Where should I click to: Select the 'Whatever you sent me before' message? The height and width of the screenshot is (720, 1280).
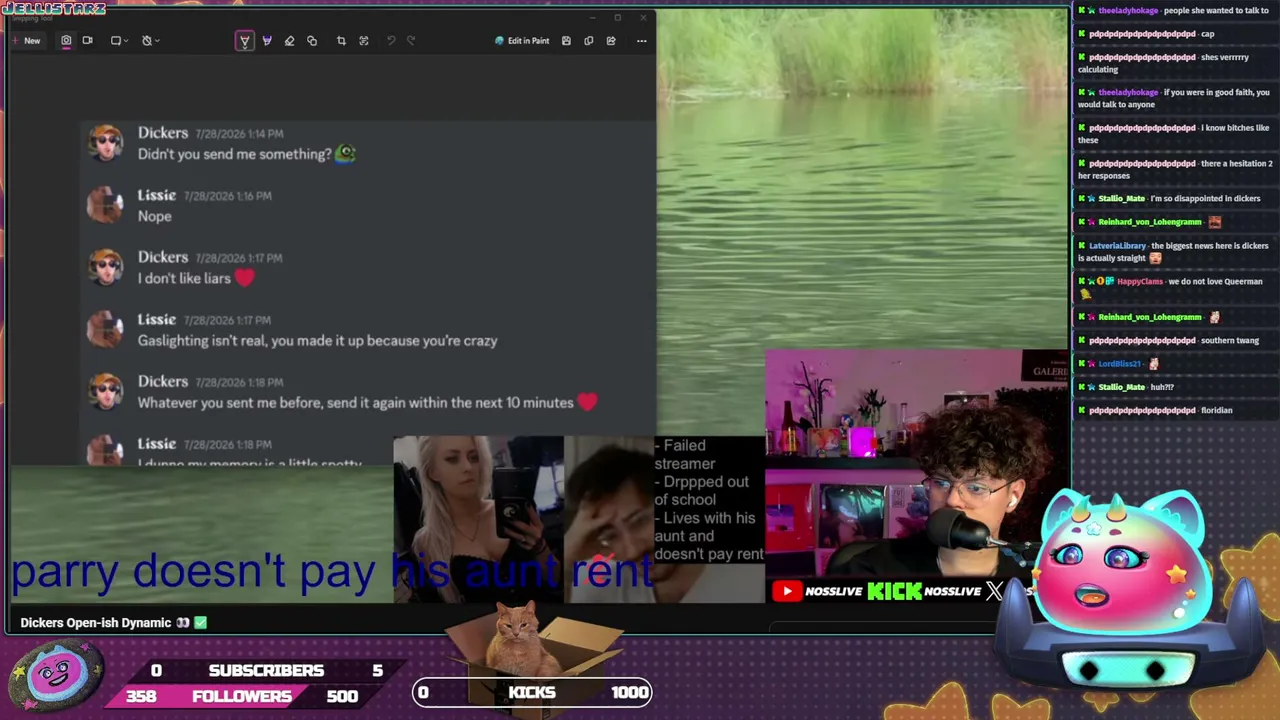355,402
